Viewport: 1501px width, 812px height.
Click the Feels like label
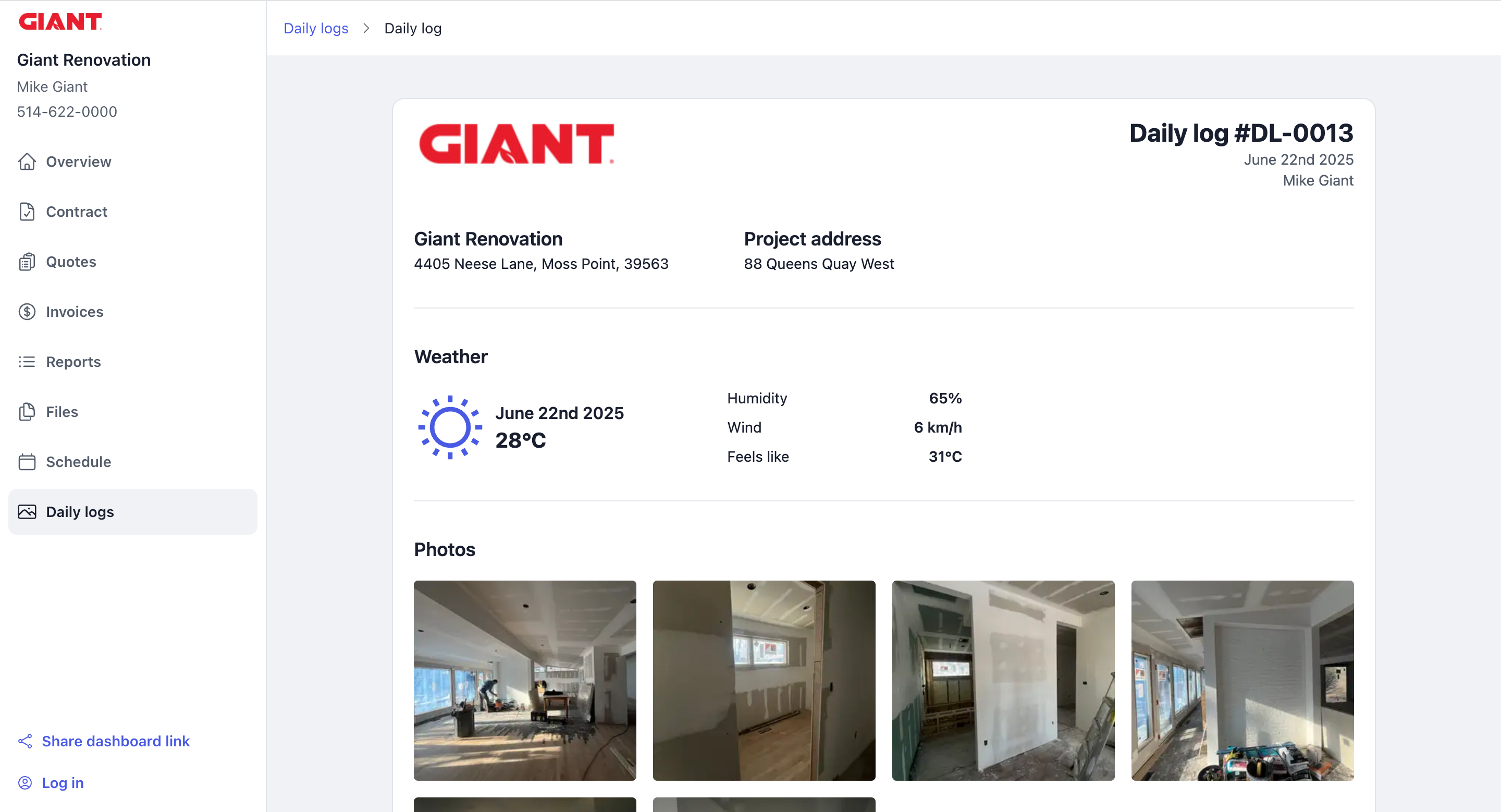coord(758,457)
